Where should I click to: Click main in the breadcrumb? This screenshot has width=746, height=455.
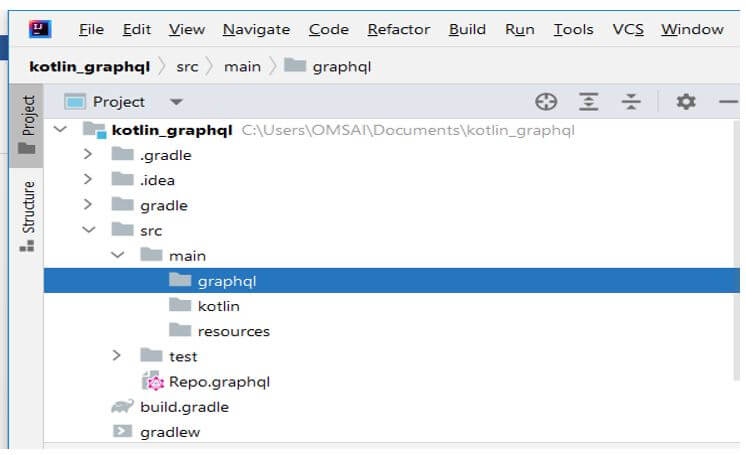(x=242, y=66)
